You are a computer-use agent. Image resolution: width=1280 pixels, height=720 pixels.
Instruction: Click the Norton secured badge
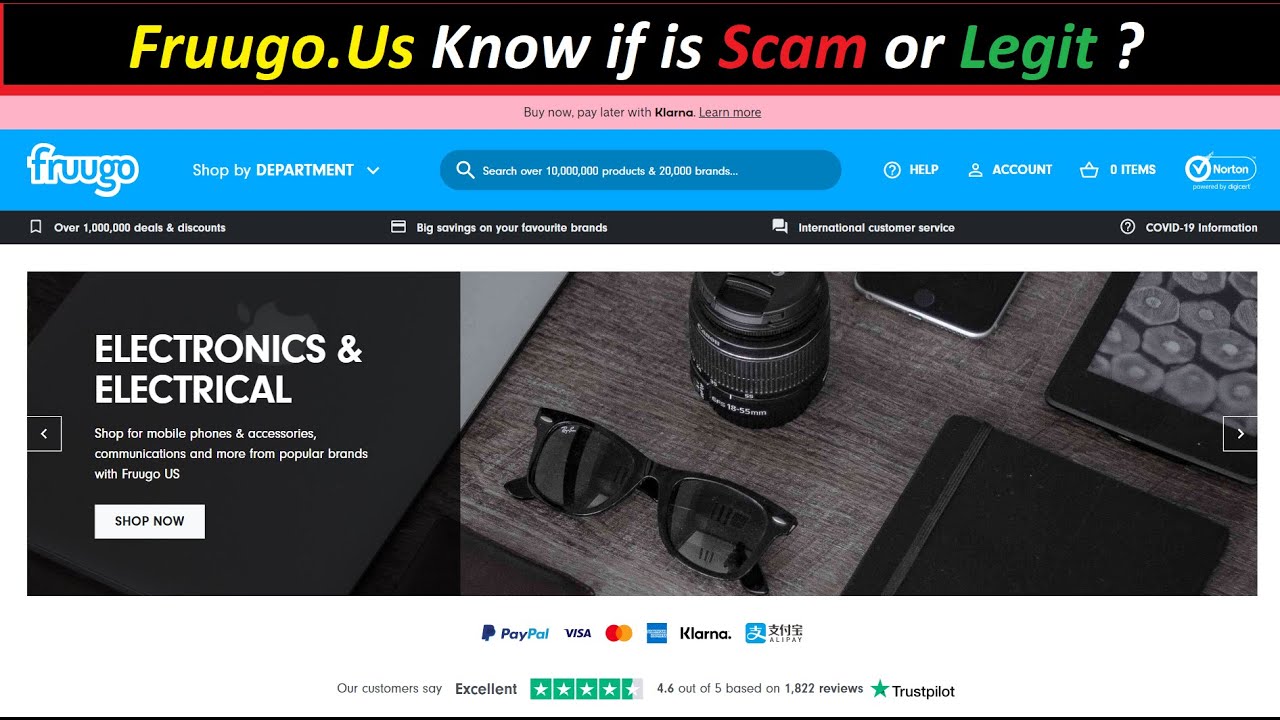1220,170
